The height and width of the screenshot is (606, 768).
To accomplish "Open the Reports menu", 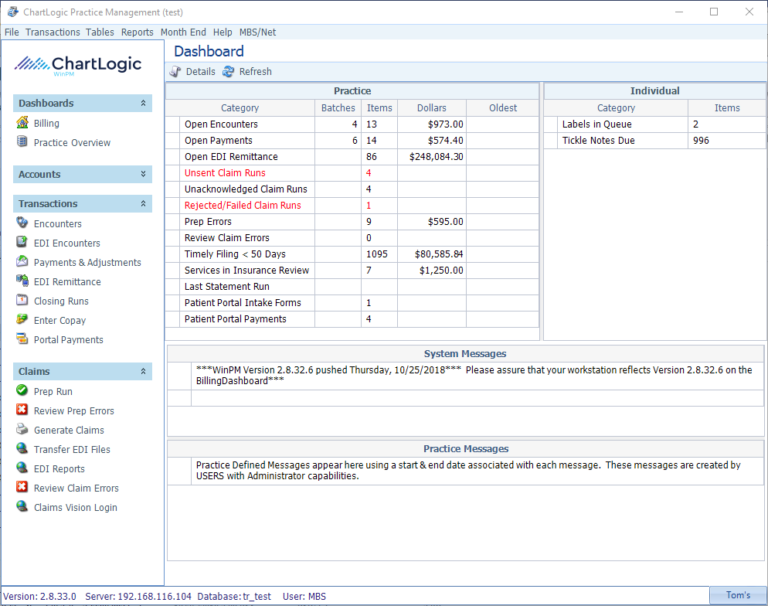I will click(137, 32).
